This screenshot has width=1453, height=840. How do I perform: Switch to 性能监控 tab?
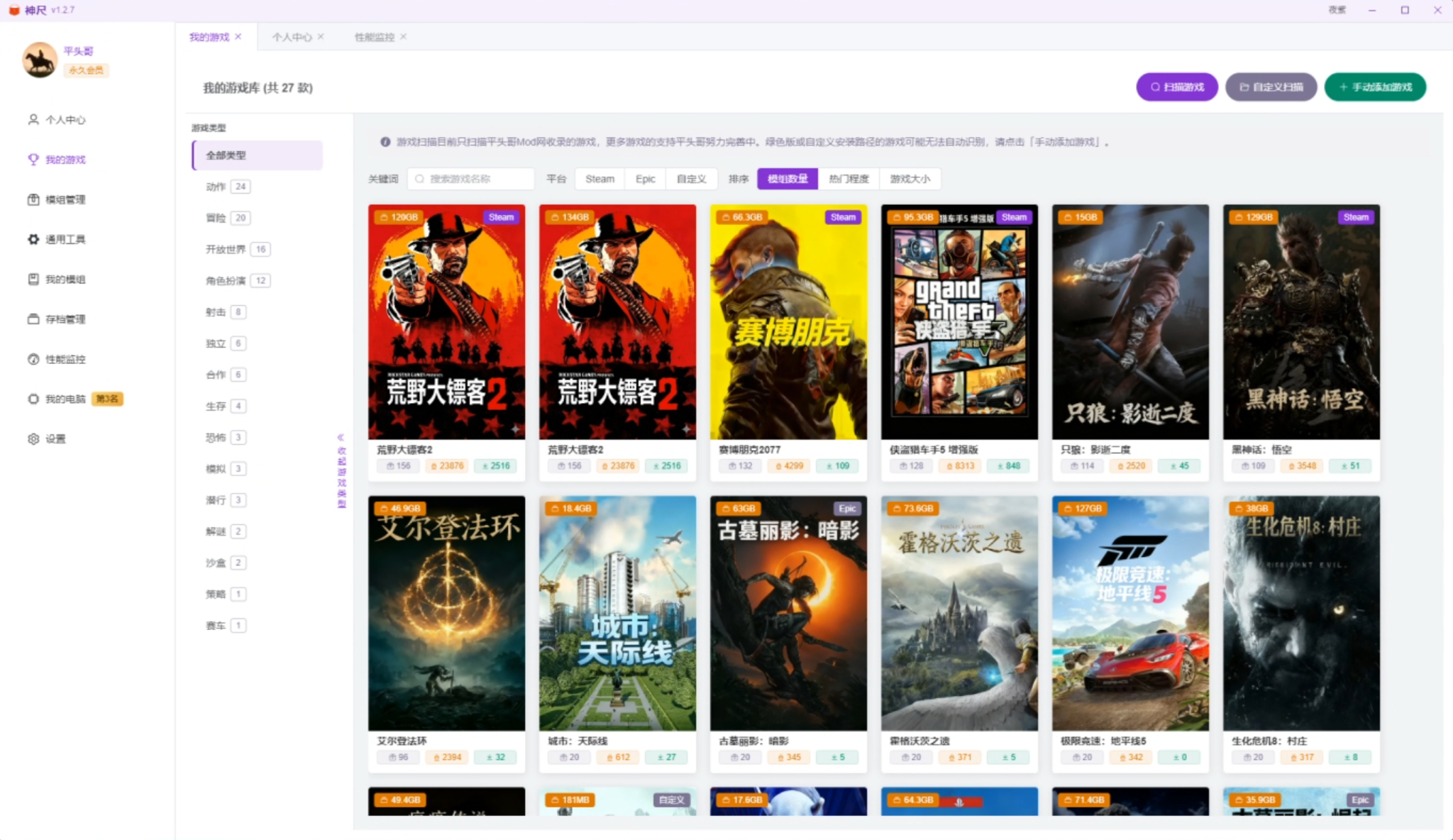click(375, 37)
